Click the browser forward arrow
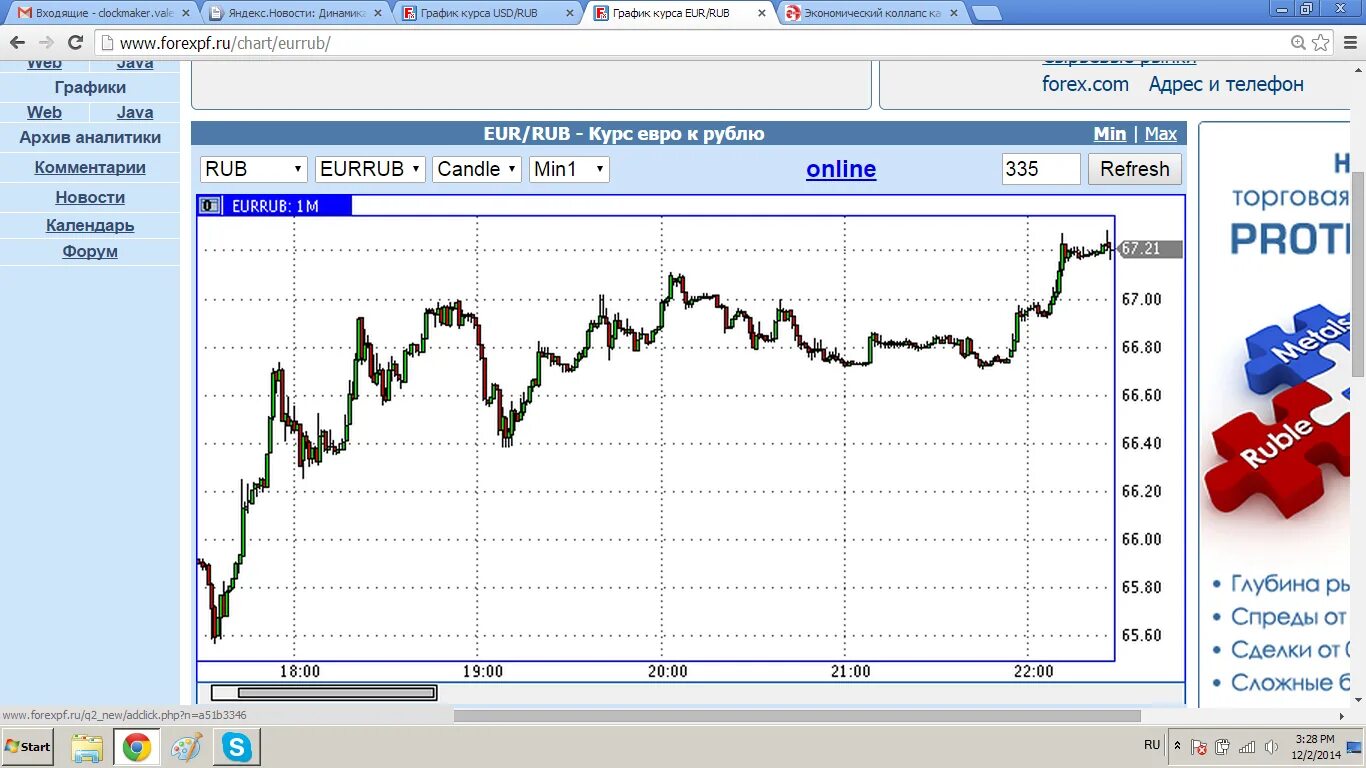Viewport: 1366px width, 768px height. tap(46, 43)
